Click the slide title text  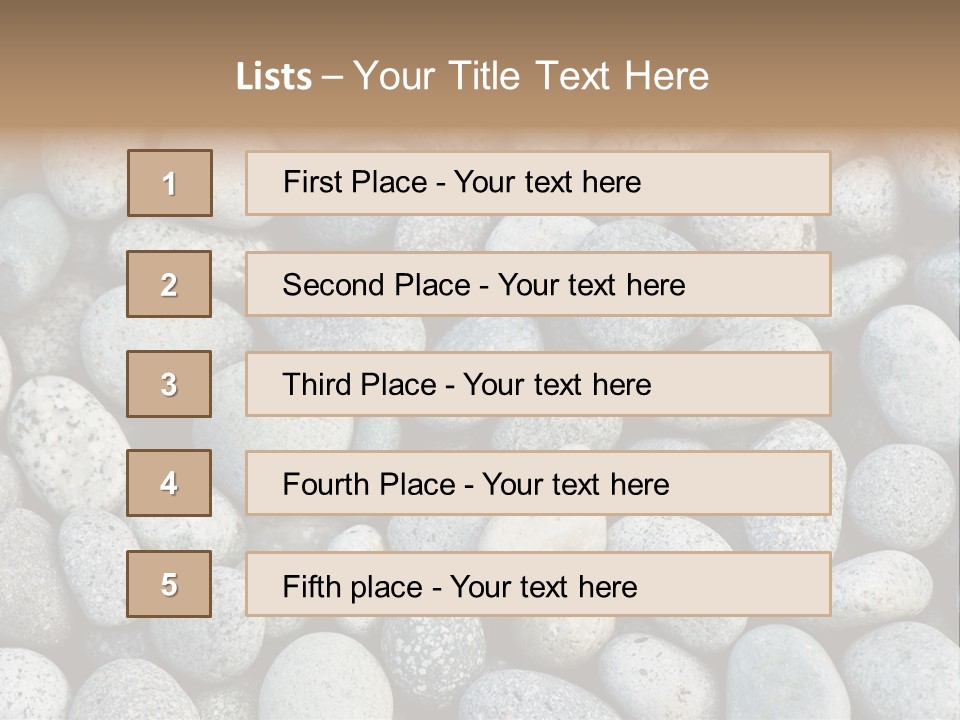click(472, 76)
